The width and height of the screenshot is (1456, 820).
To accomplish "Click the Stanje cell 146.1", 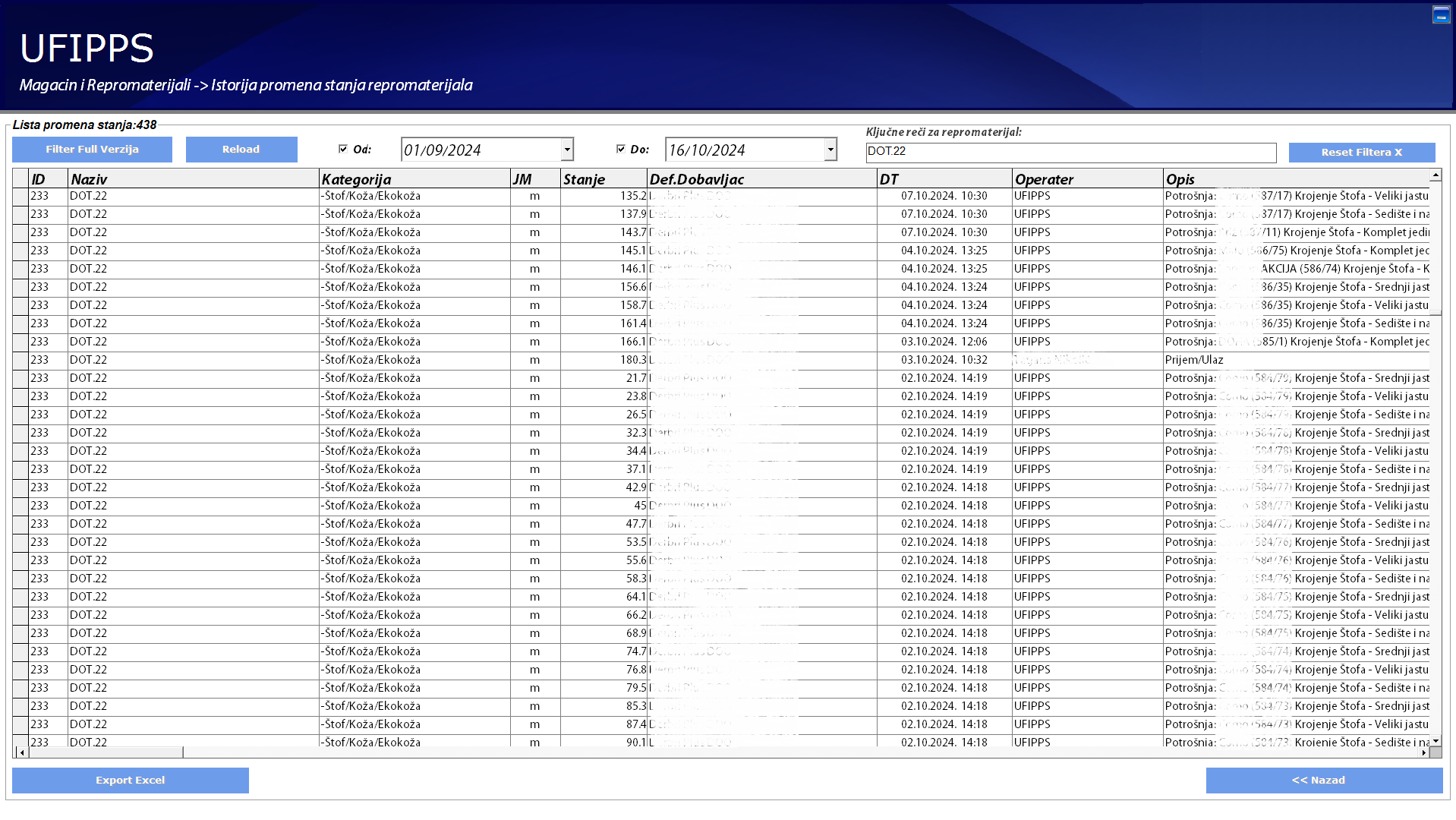I will tap(604, 269).
